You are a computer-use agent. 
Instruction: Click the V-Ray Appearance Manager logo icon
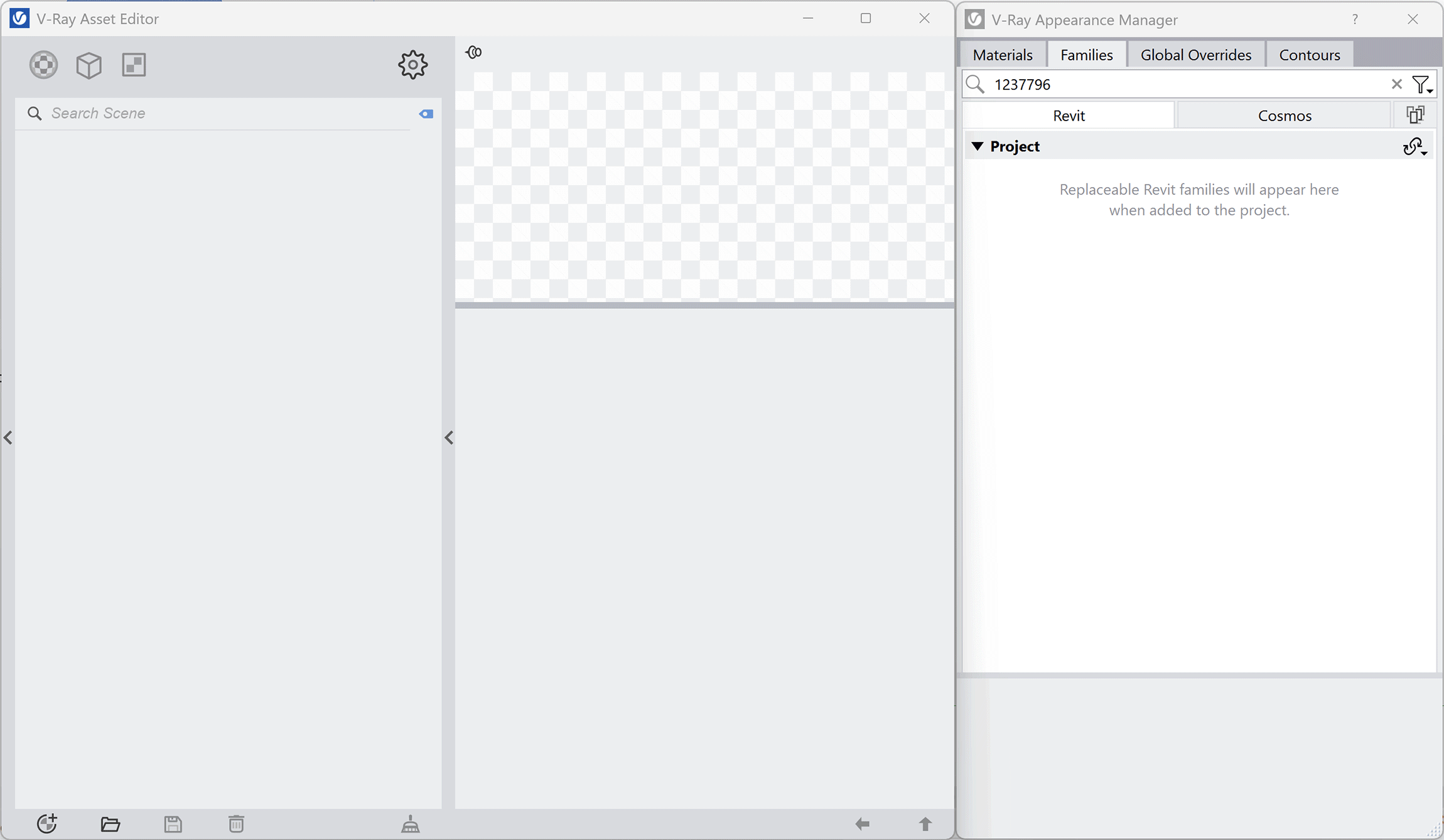pyautogui.click(x=974, y=19)
